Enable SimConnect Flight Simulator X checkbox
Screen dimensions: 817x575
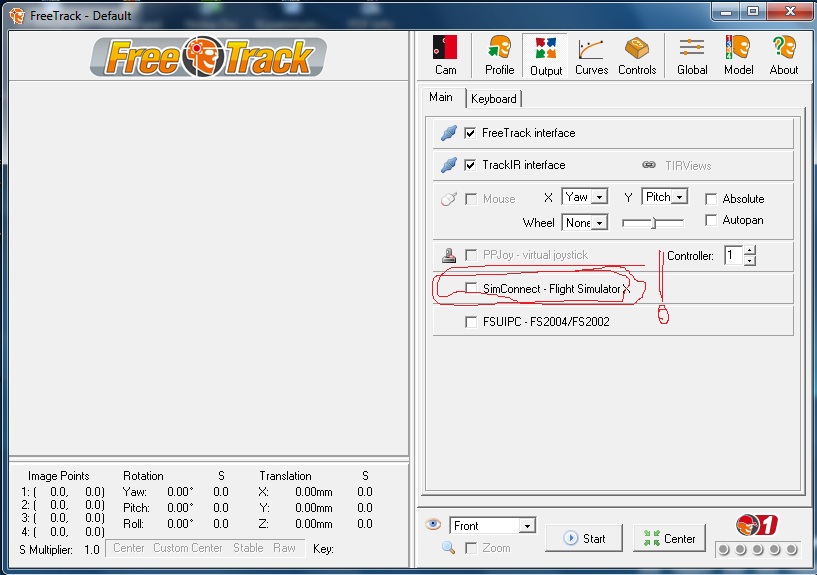(x=471, y=288)
